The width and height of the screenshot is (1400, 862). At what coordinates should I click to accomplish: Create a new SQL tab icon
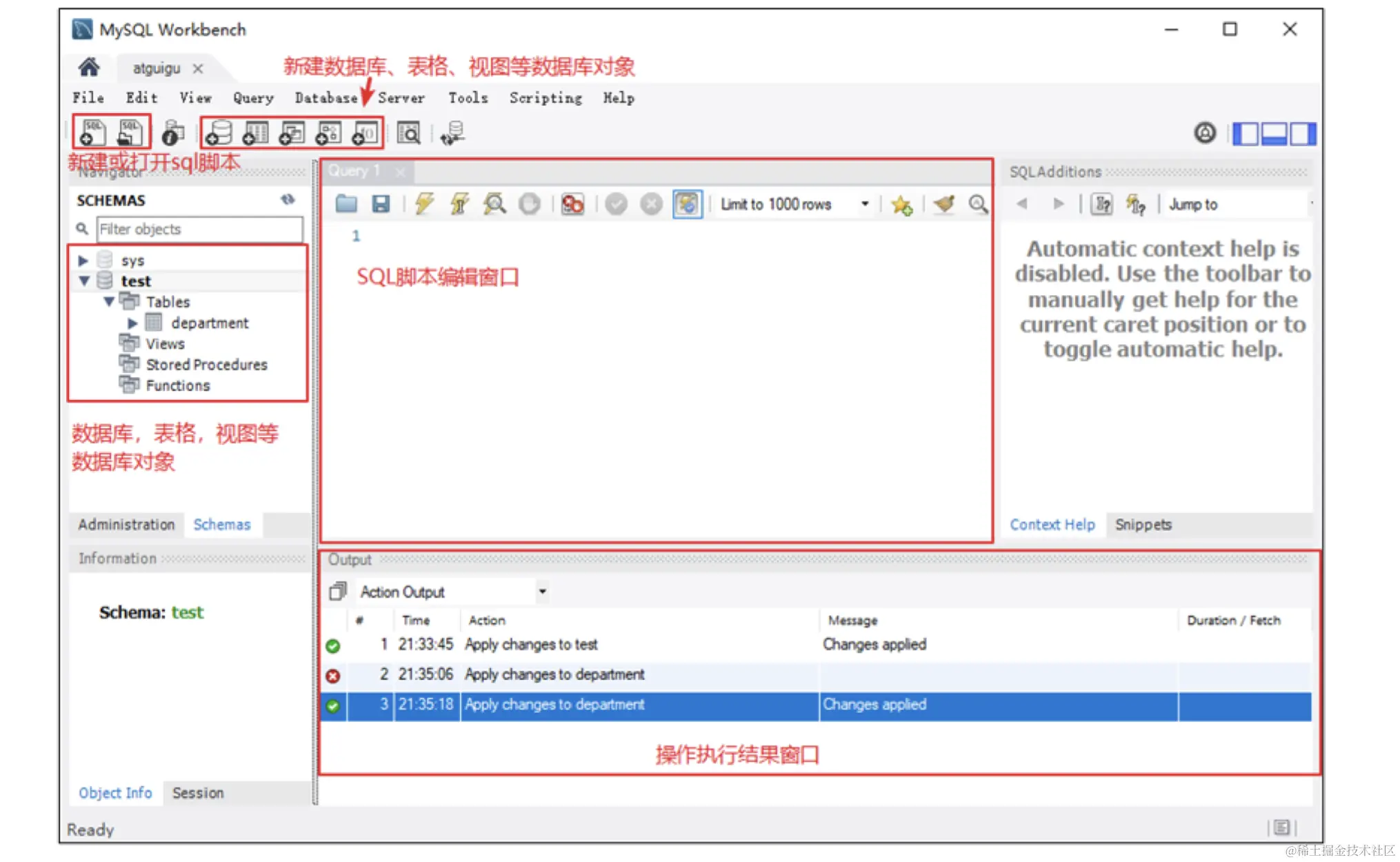(x=92, y=132)
